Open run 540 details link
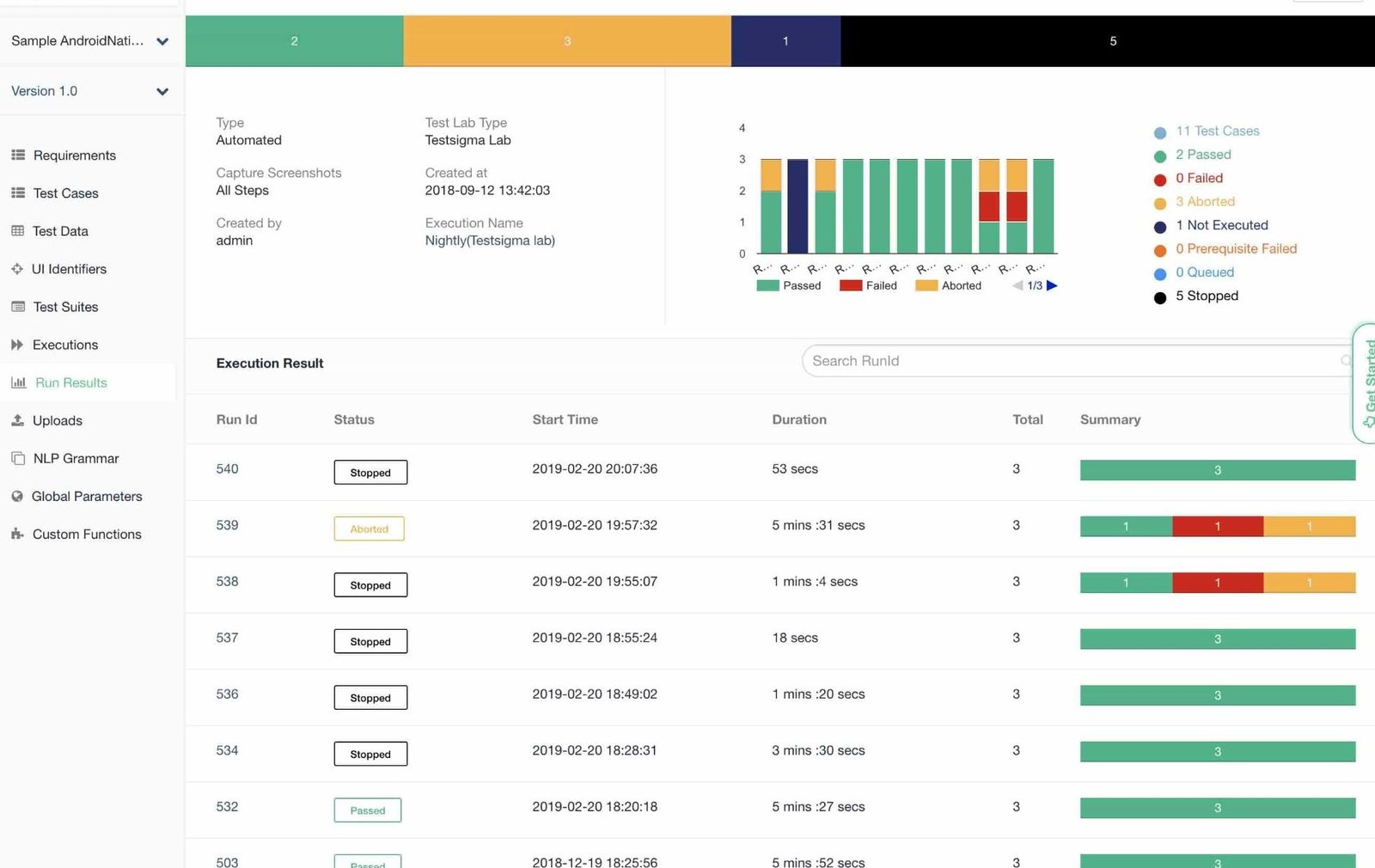 pos(227,468)
